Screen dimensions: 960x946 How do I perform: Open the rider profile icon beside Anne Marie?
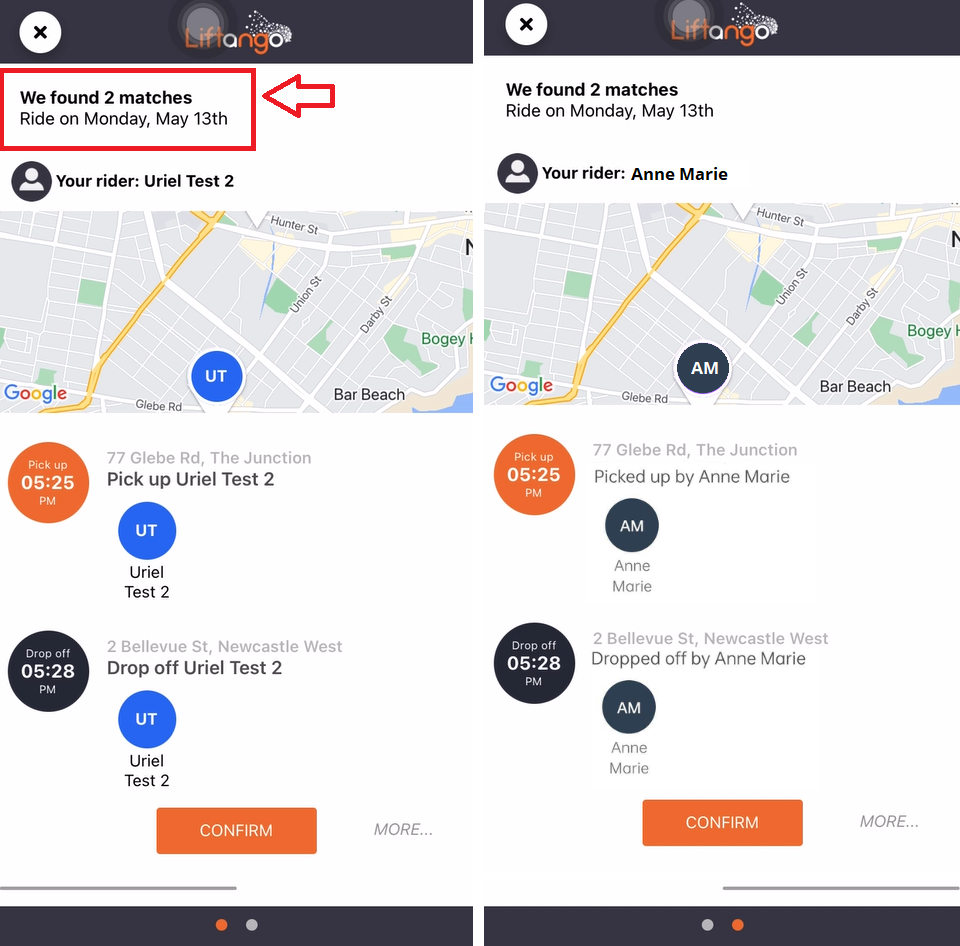pos(517,173)
